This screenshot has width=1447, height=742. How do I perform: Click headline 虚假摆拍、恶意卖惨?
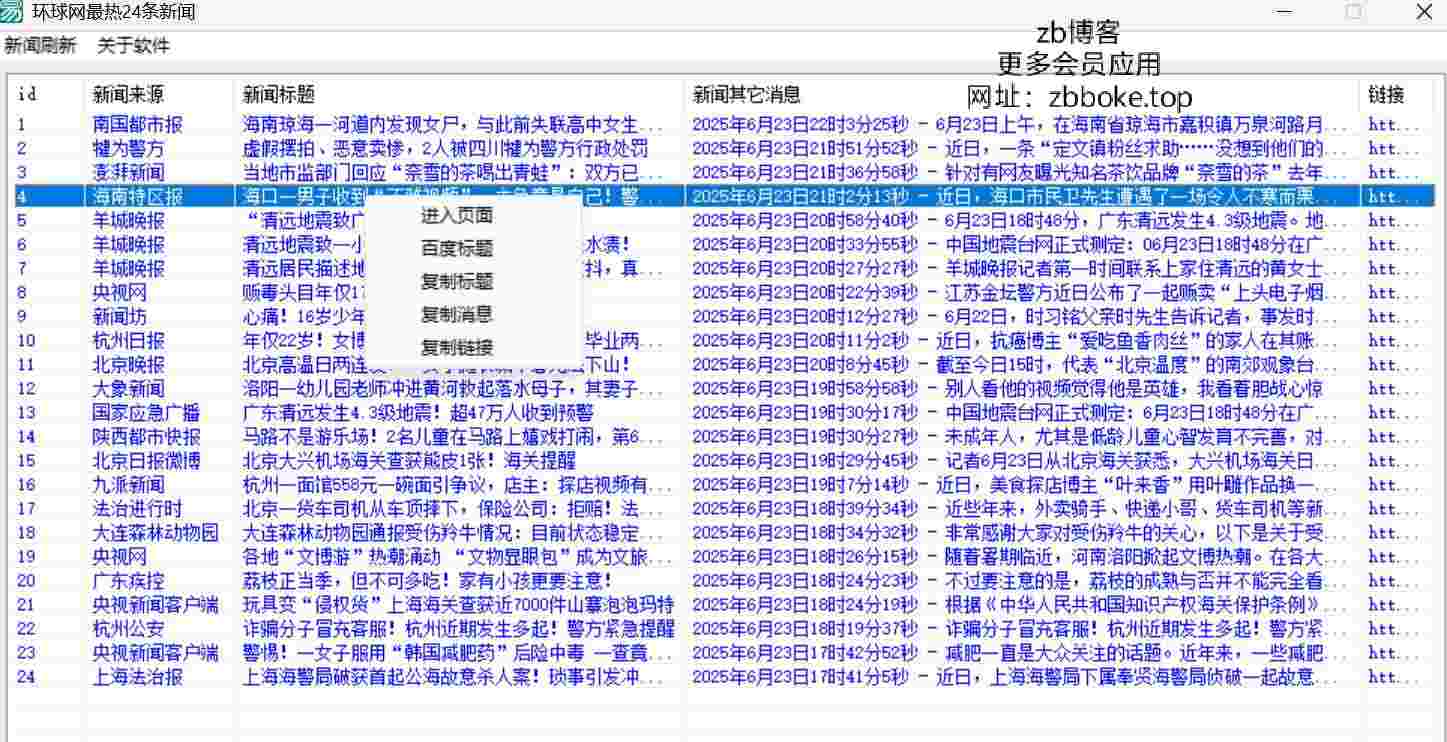coord(446,149)
